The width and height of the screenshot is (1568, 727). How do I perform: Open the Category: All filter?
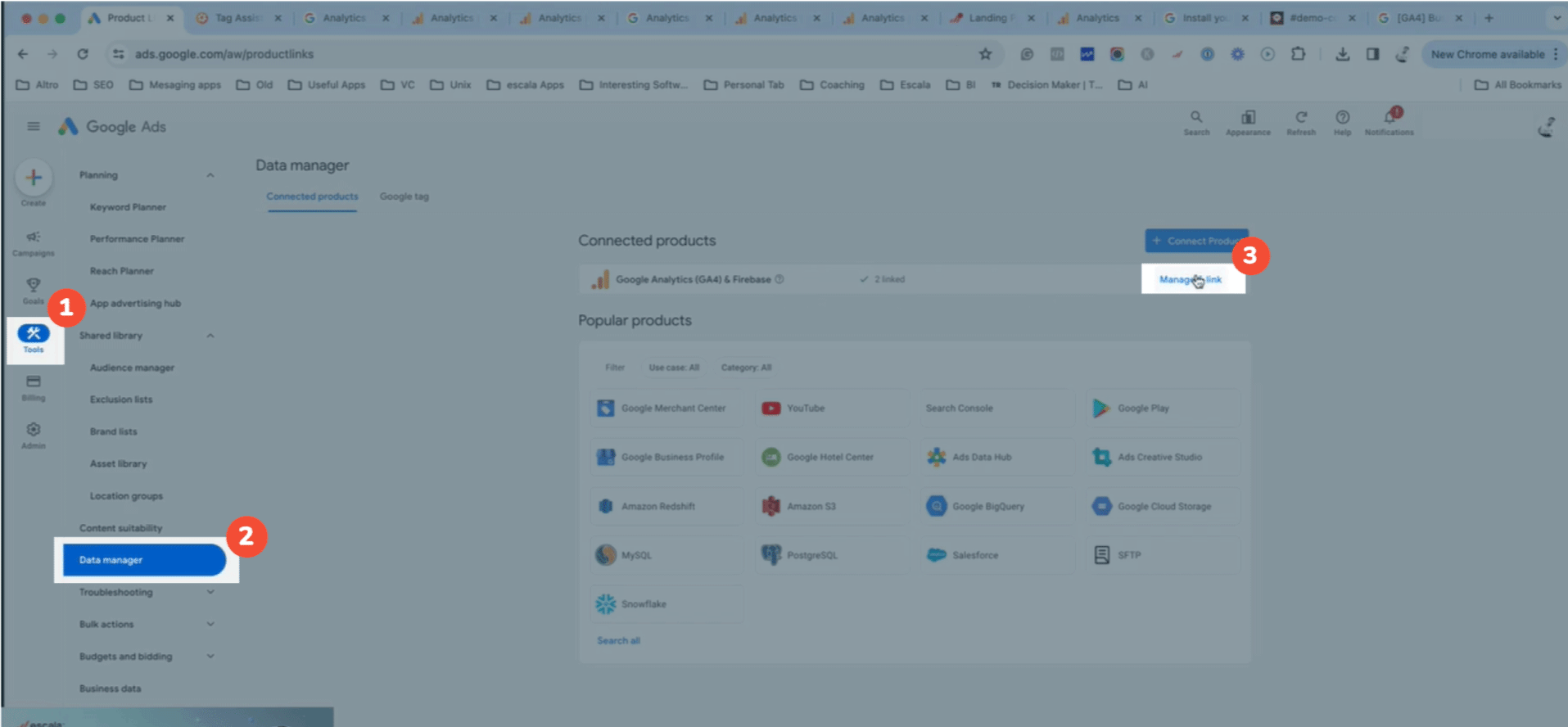(x=746, y=368)
